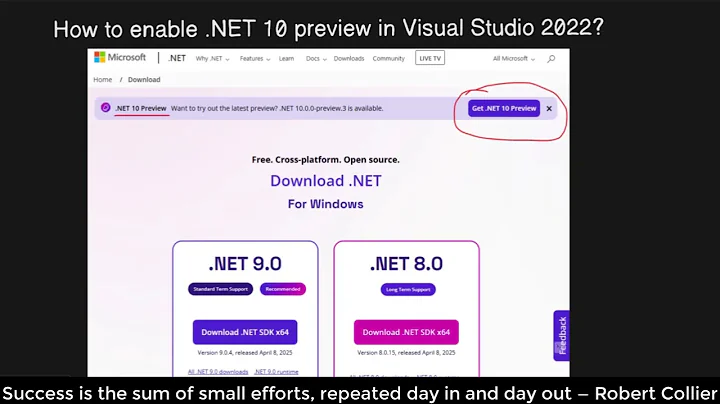Click 'Version 9.0.4, released April 8, 2025'

pos(245,353)
